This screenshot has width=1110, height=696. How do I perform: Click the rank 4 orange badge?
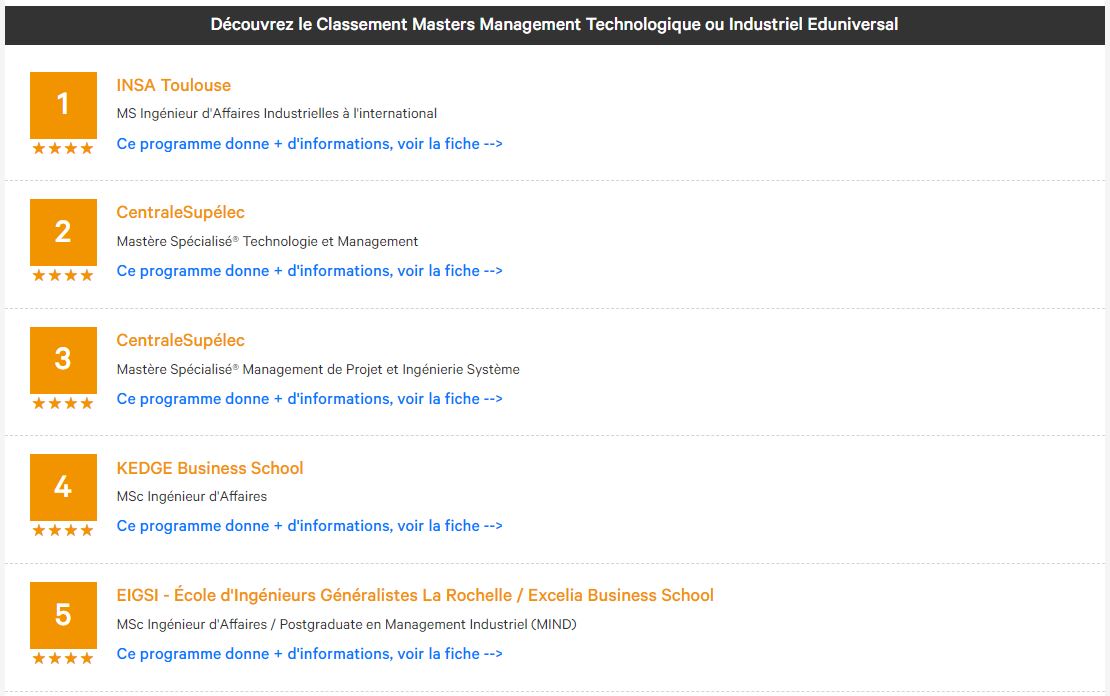coord(63,487)
